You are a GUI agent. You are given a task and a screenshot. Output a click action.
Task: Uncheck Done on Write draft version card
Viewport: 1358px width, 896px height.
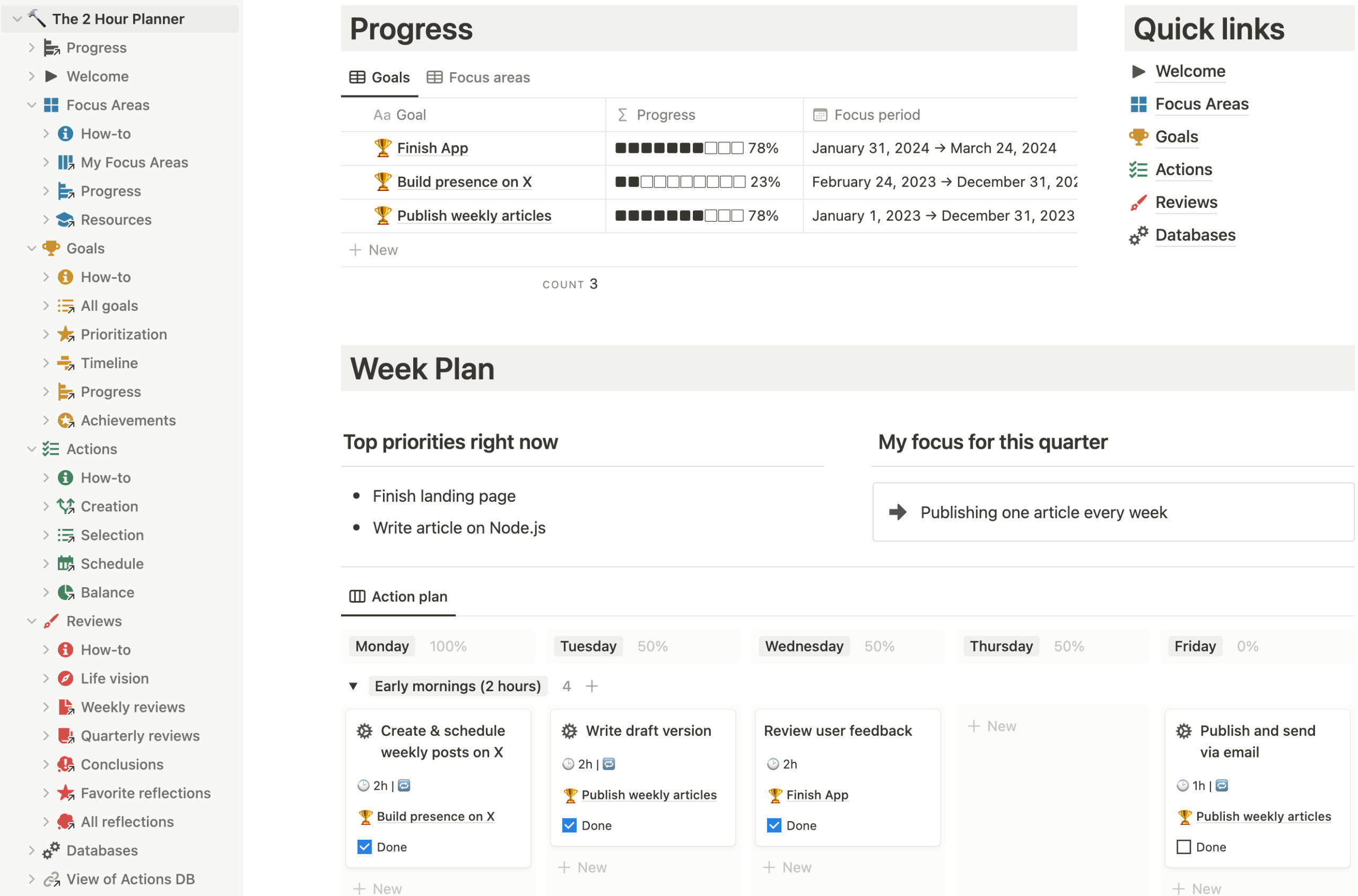point(569,825)
